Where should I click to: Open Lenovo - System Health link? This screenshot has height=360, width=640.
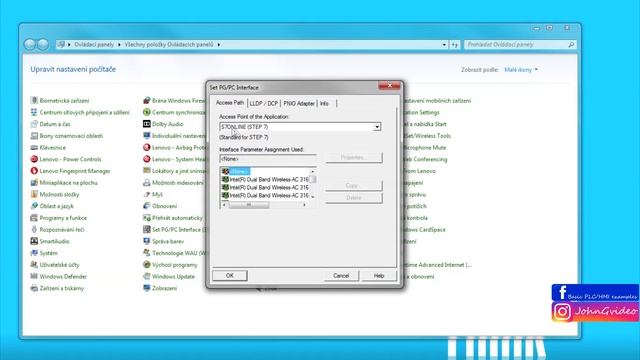click(179, 159)
